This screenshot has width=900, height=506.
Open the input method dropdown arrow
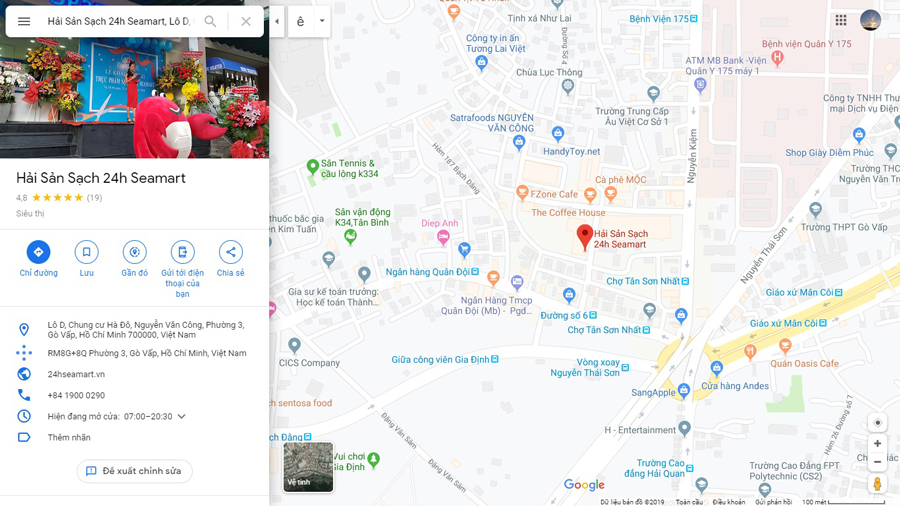[x=322, y=21]
